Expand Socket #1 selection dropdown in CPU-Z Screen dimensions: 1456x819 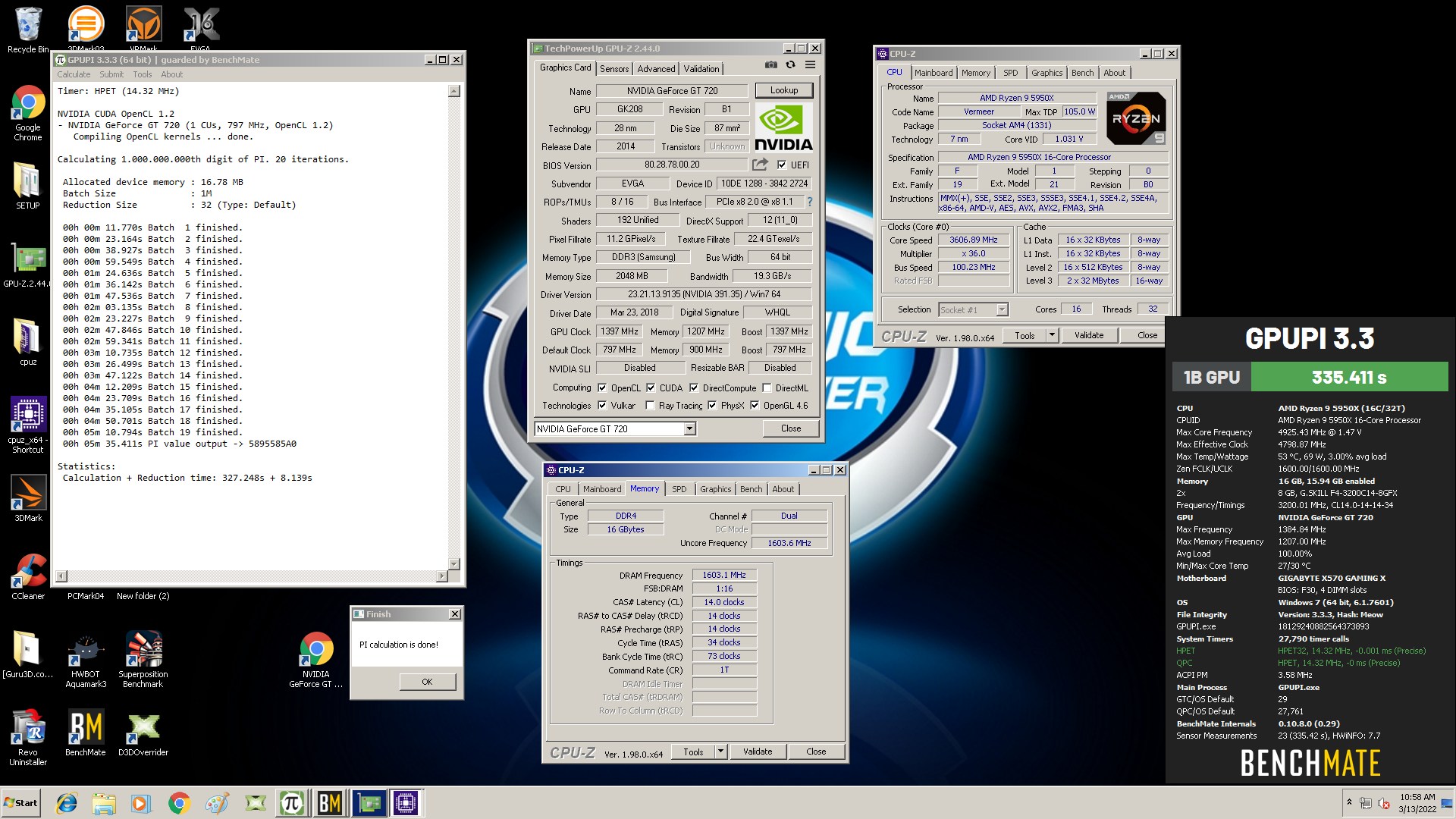click(x=1002, y=309)
